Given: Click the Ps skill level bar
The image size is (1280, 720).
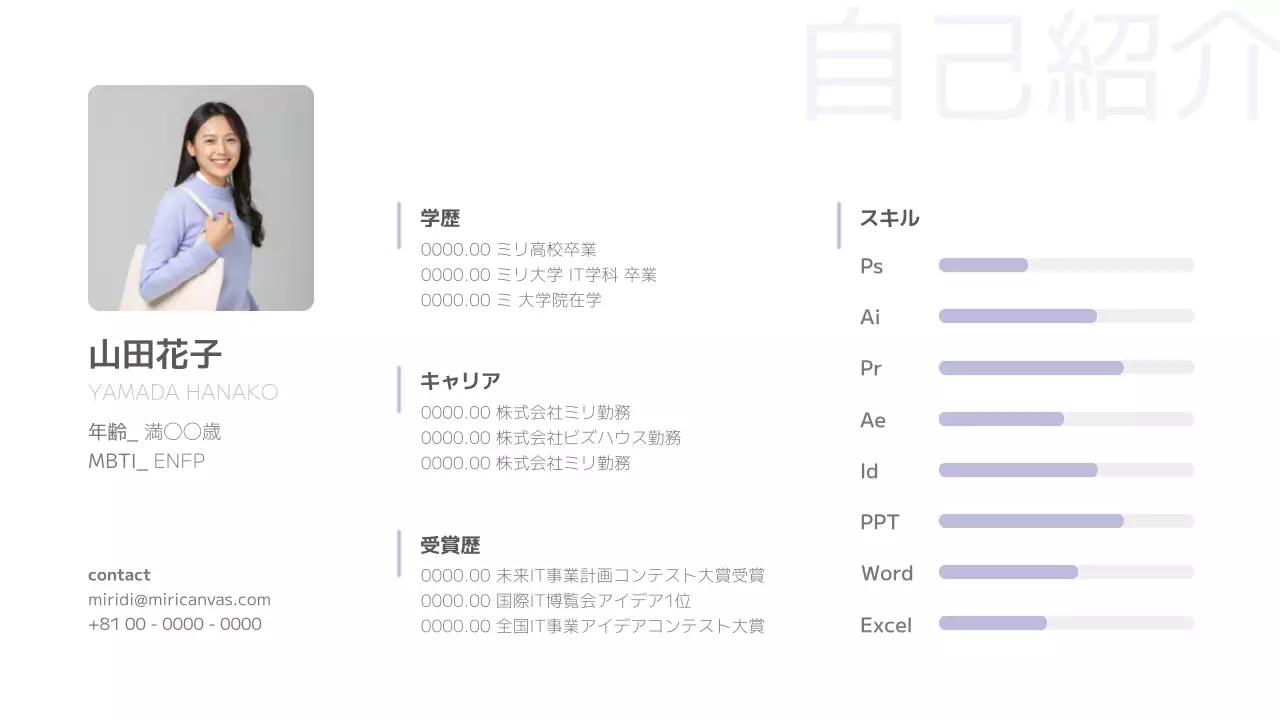Looking at the screenshot, I should coord(1066,265).
